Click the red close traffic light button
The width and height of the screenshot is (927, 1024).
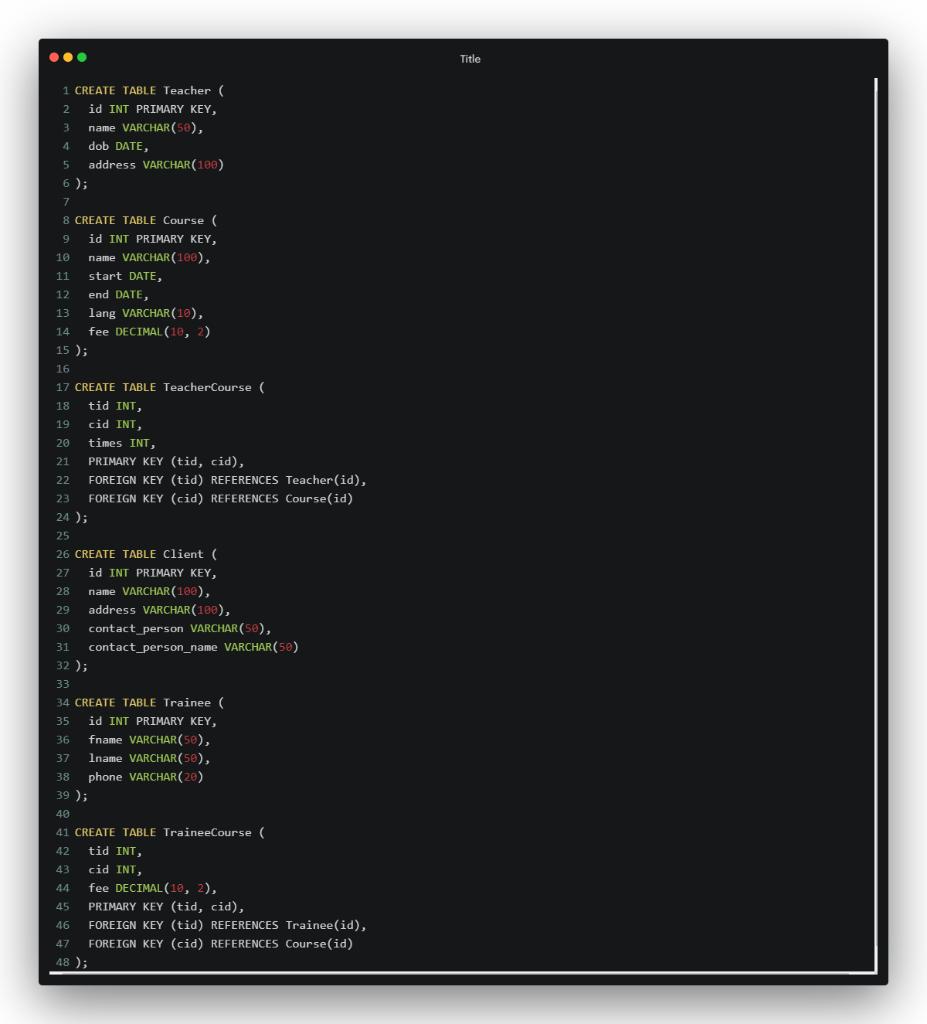[x=54, y=59]
